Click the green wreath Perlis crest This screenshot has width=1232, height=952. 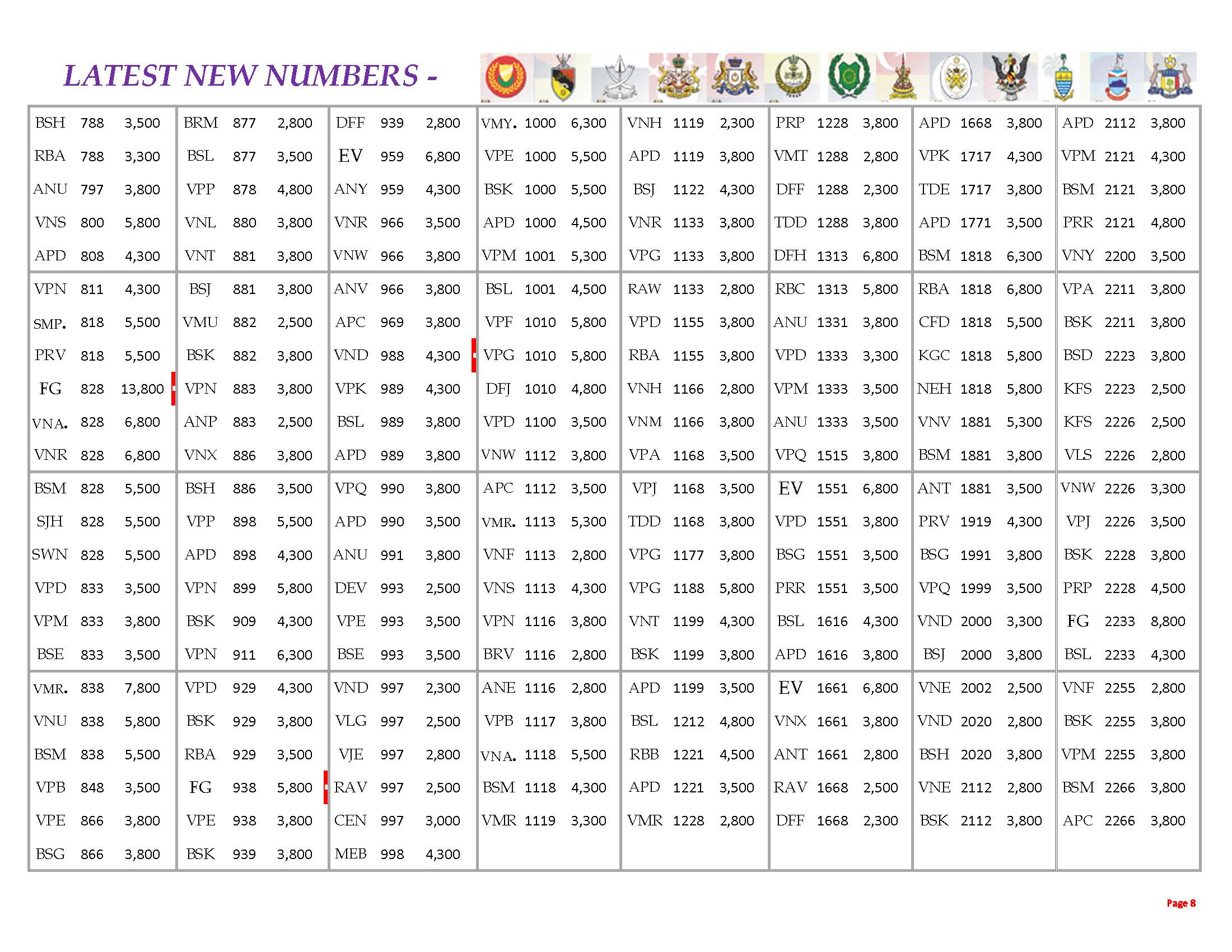click(848, 76)
